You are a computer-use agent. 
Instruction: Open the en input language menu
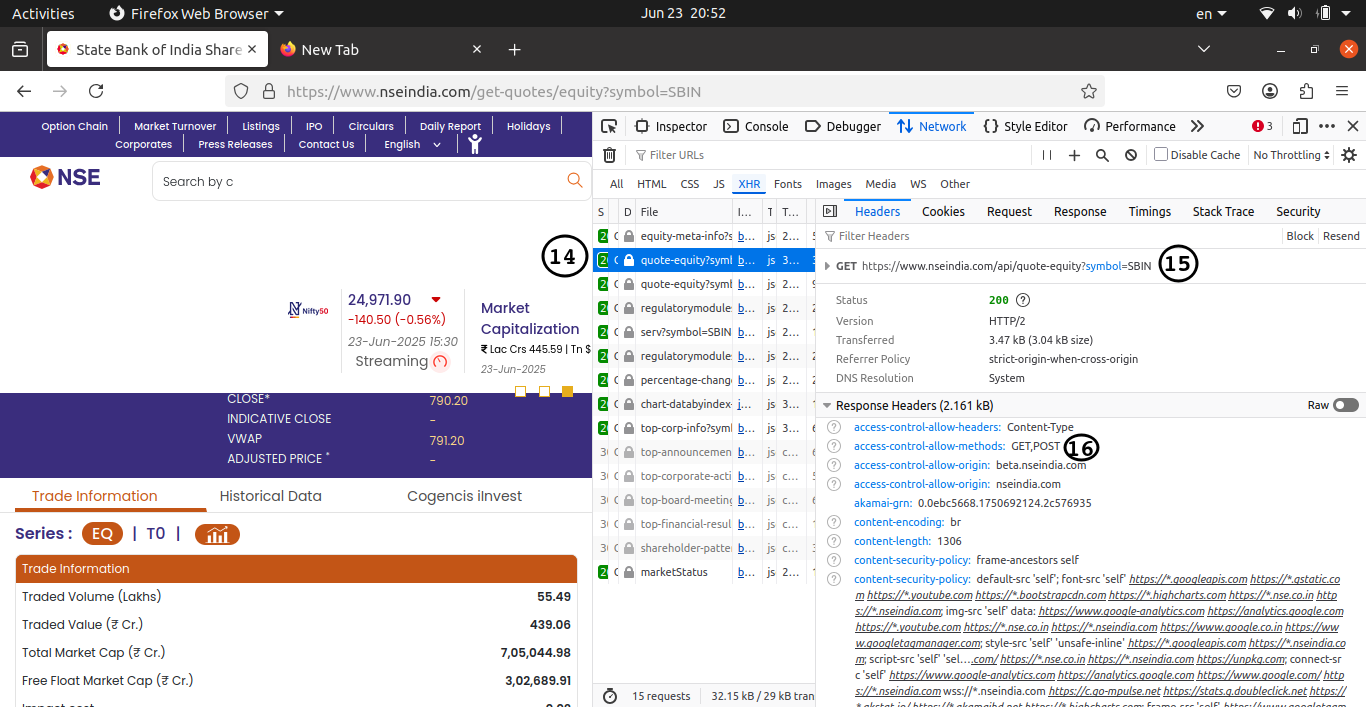tap(1212, 14)
